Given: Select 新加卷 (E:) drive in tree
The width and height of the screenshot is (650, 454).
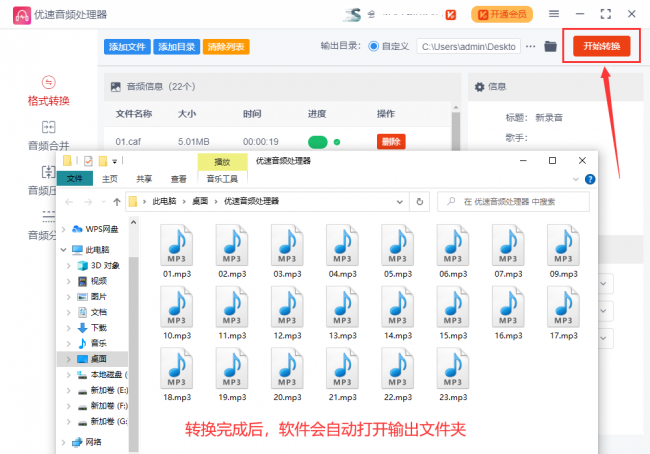Looking at the screenshot, I should 109,390.
